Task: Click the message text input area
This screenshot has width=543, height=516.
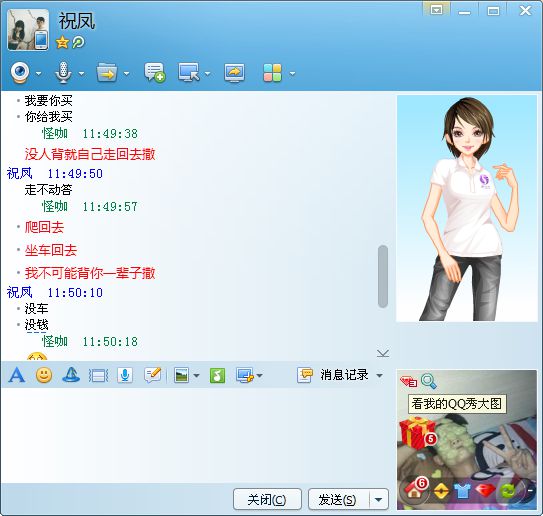Action: tap(197, 435)
